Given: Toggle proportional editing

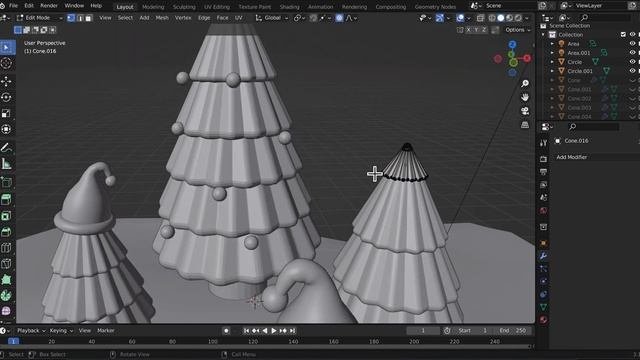Looking at the screenshot, I should click(339, 18).
